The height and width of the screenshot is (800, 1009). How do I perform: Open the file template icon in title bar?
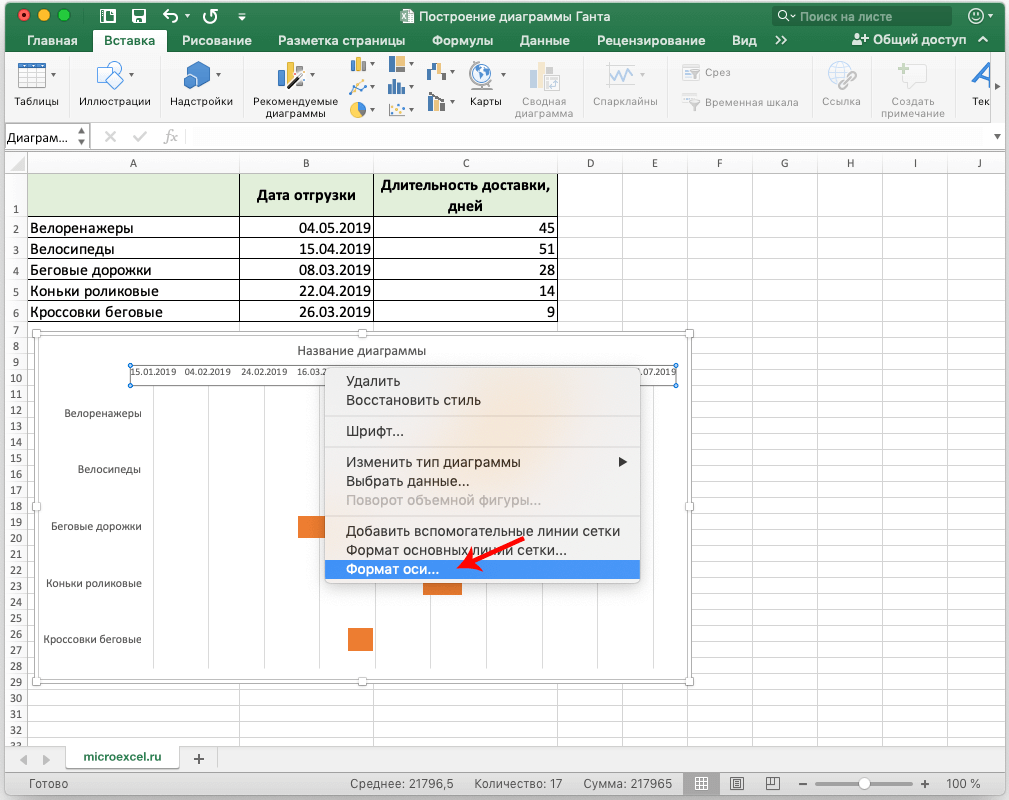pyautogui.click(x=108, y=16)
